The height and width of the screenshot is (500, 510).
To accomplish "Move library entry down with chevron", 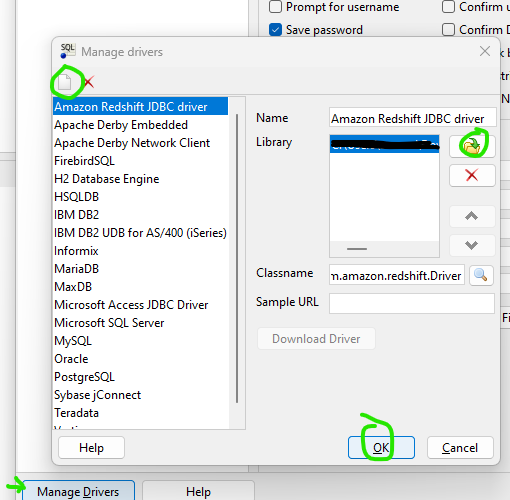I will pos(472,245).
